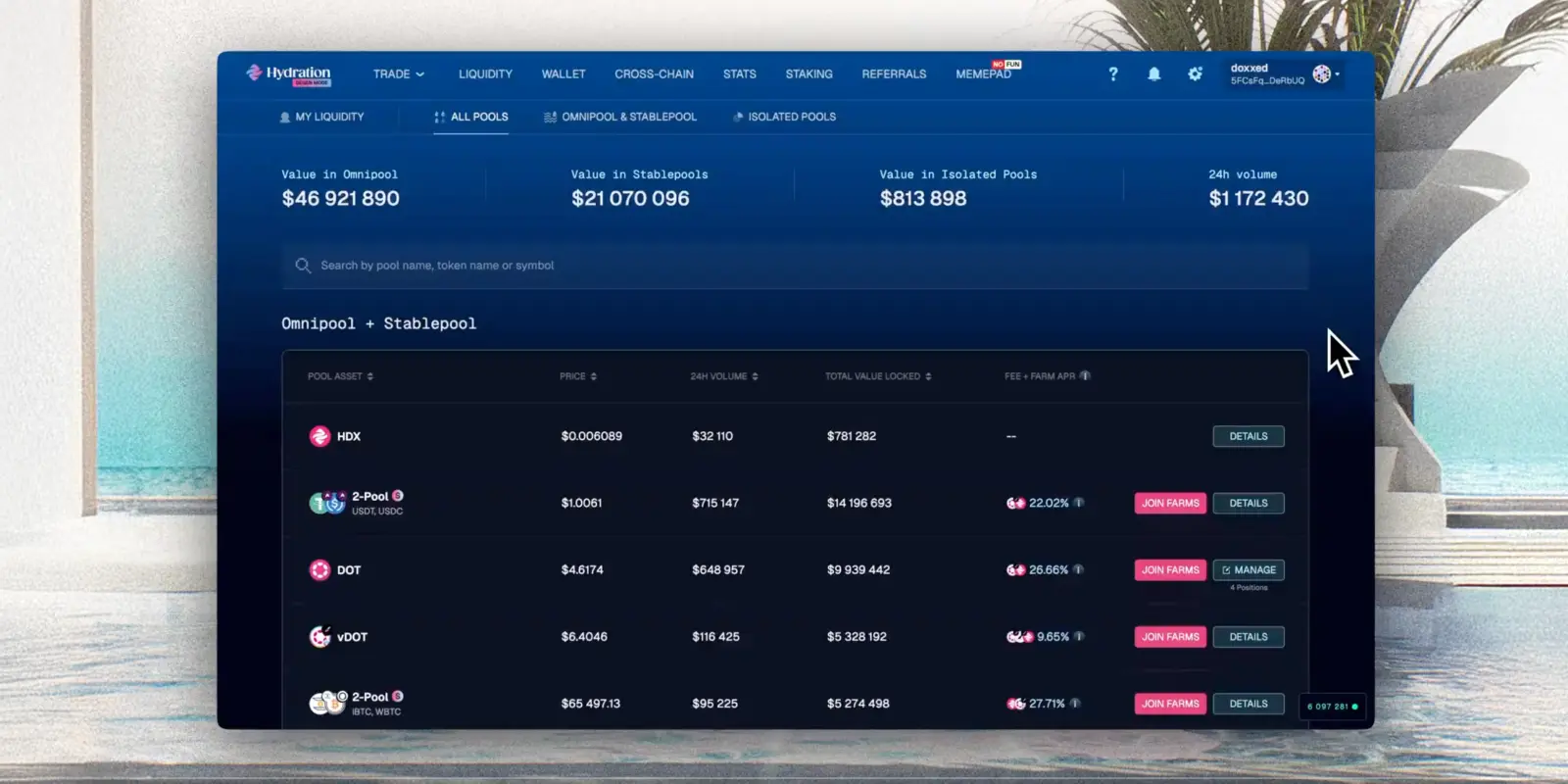The height and width of the screenshot is (784, 1568).
Task: Click the 24h volume value $1 172 430
Action: pyautogui.click(x=1258, y=198)
